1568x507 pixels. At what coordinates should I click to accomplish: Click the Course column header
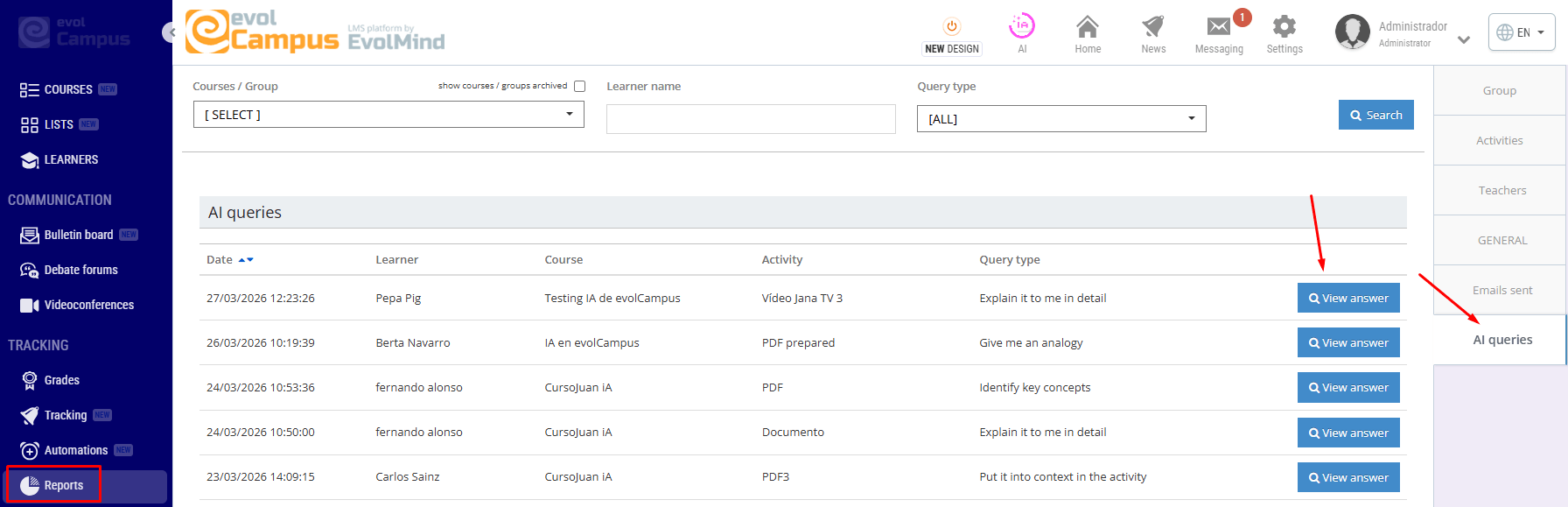tap(563, 260)
